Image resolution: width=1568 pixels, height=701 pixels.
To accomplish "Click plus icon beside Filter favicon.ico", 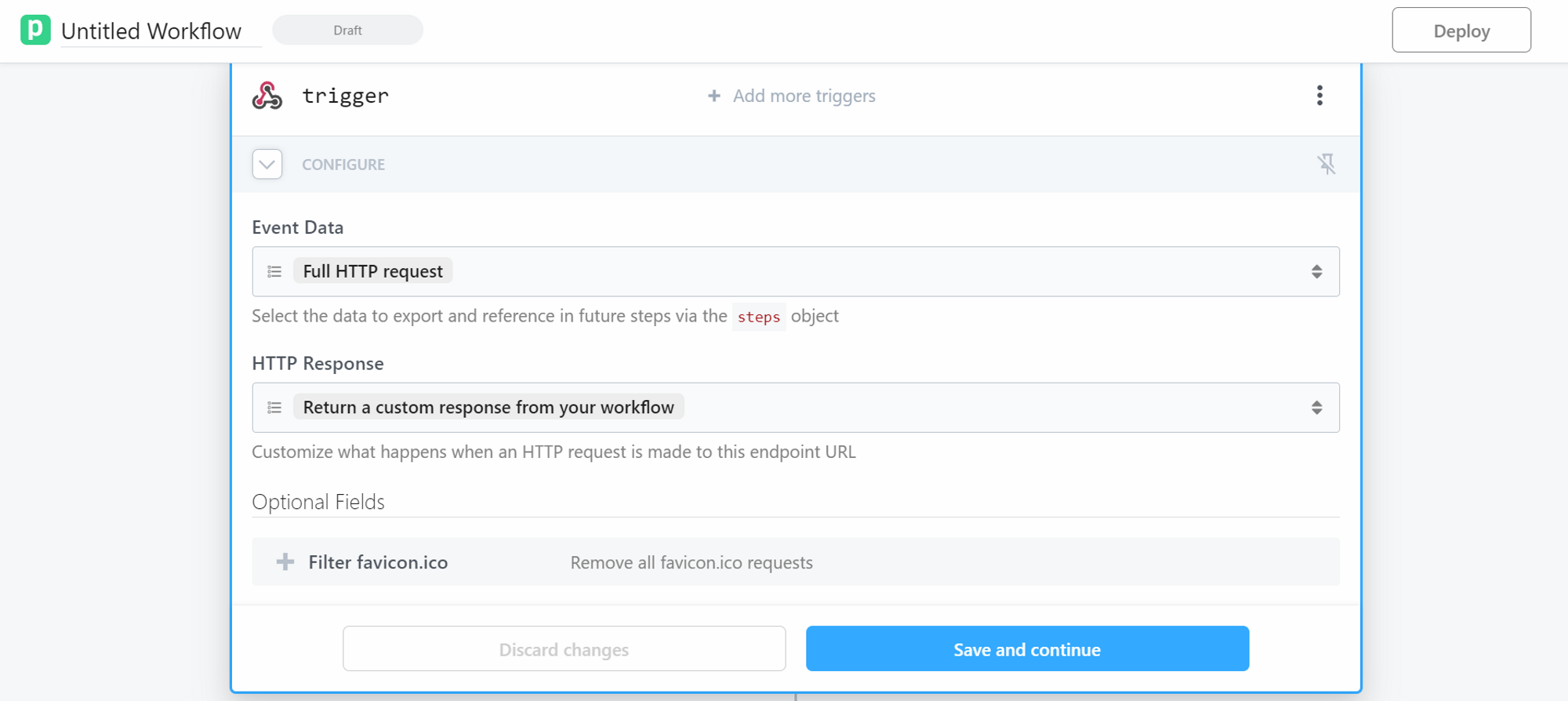I will 285,561.
